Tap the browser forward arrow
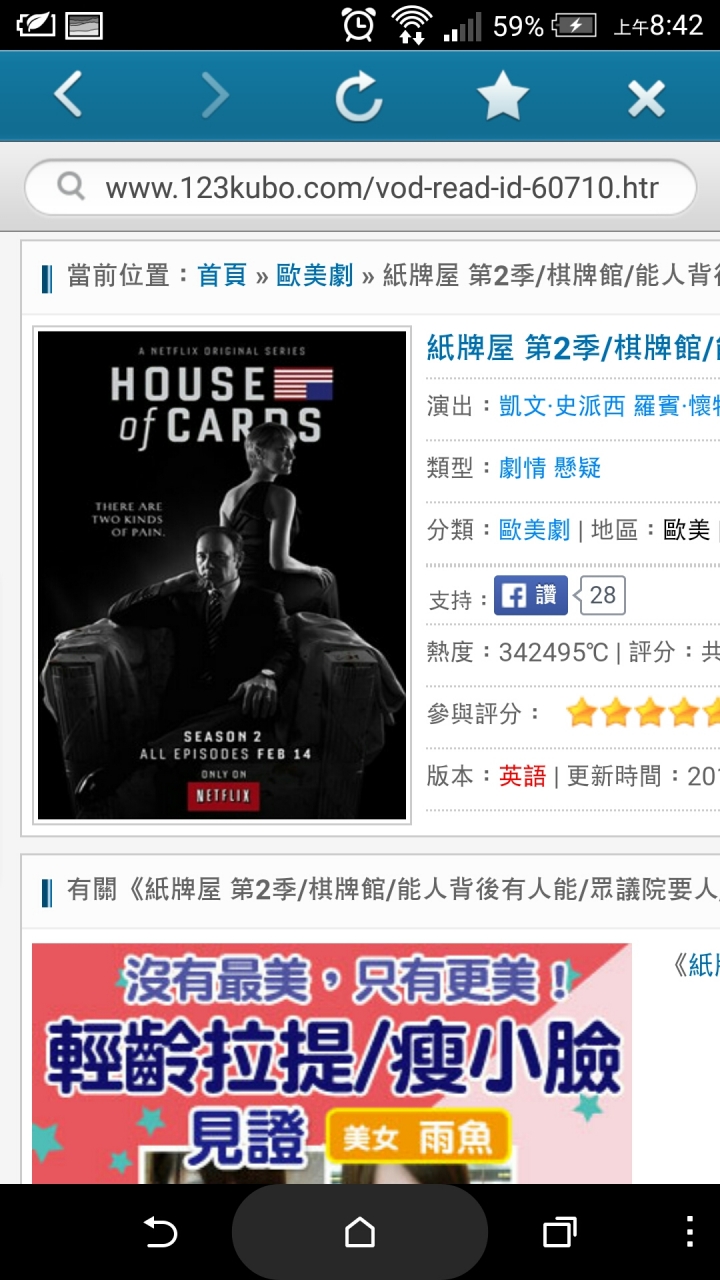 point(215,96)
